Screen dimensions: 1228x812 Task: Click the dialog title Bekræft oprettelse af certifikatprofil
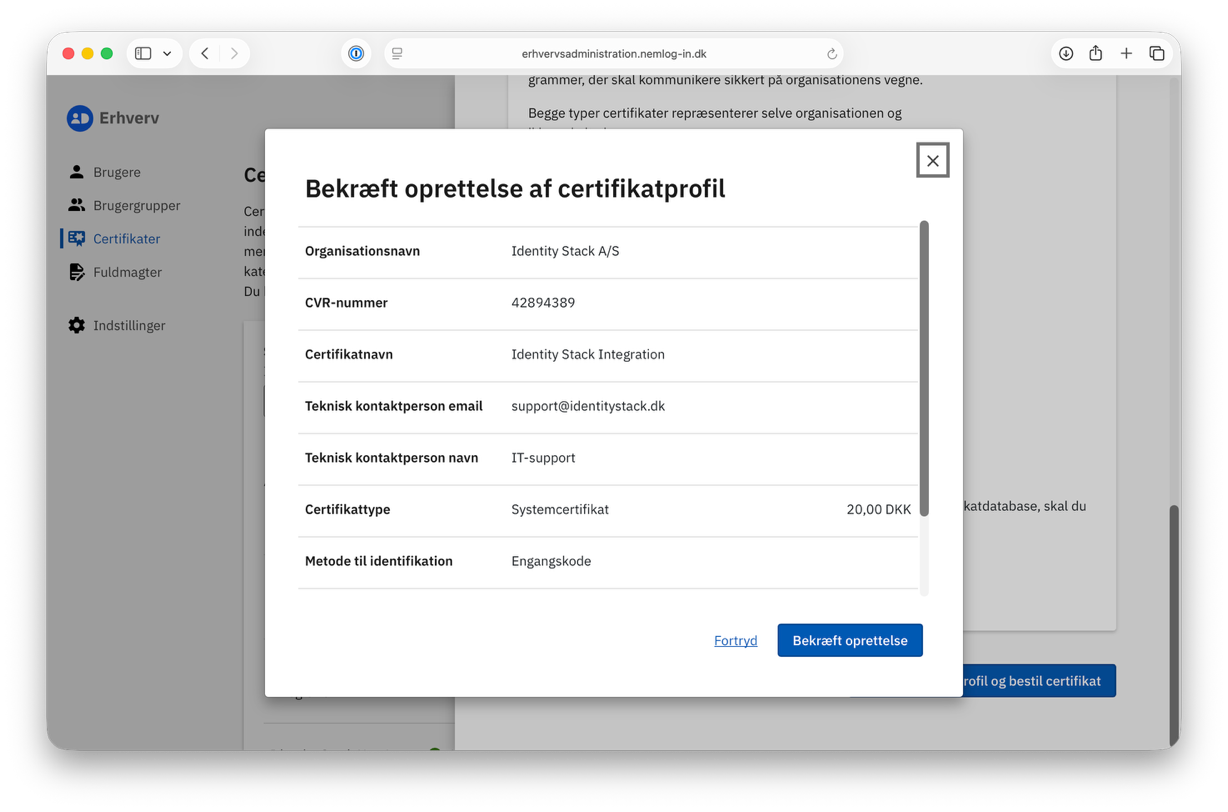[515, 188]
